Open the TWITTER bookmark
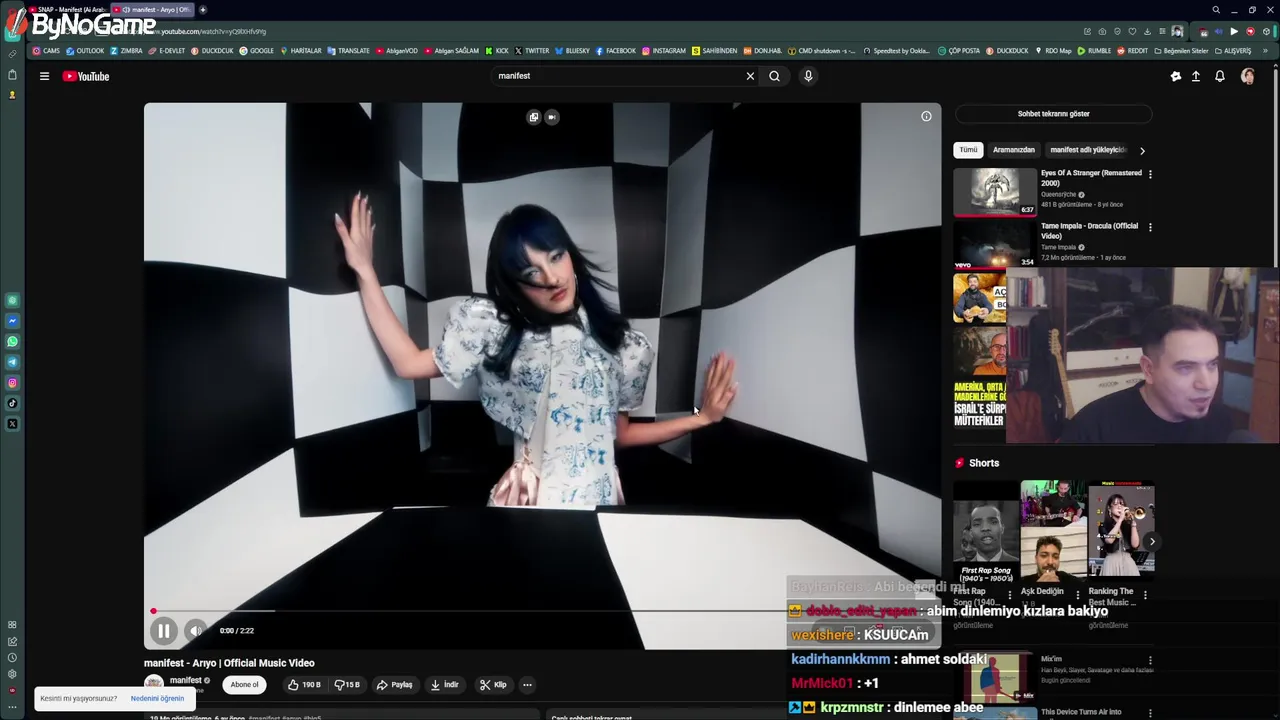Screen dimensions: 1280x720 tap(531, 51)
